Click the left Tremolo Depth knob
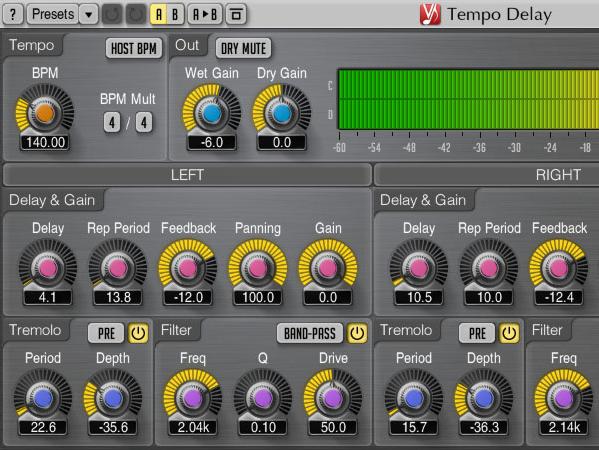 (113, 398)
